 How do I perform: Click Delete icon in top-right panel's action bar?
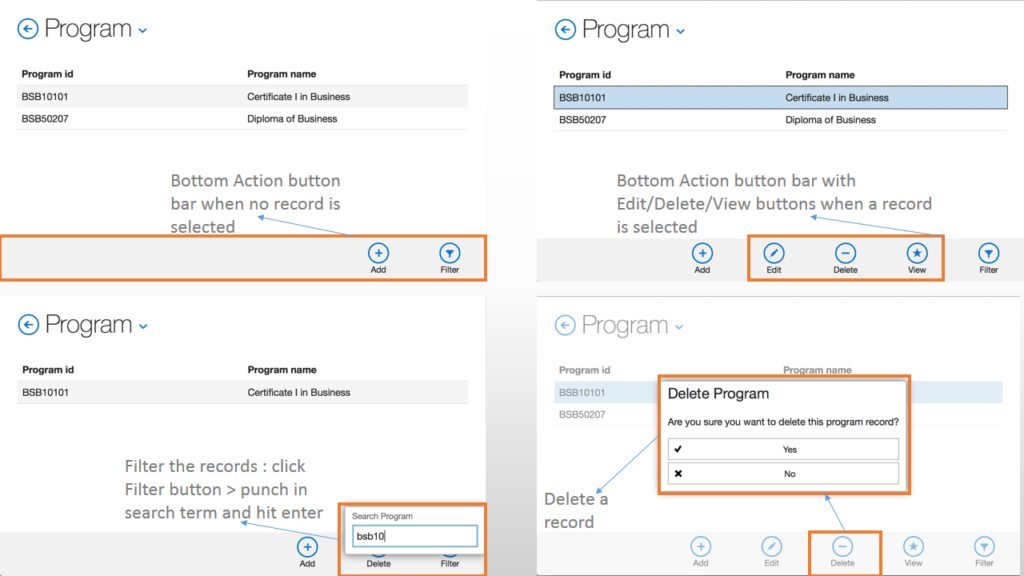[845, 254]
